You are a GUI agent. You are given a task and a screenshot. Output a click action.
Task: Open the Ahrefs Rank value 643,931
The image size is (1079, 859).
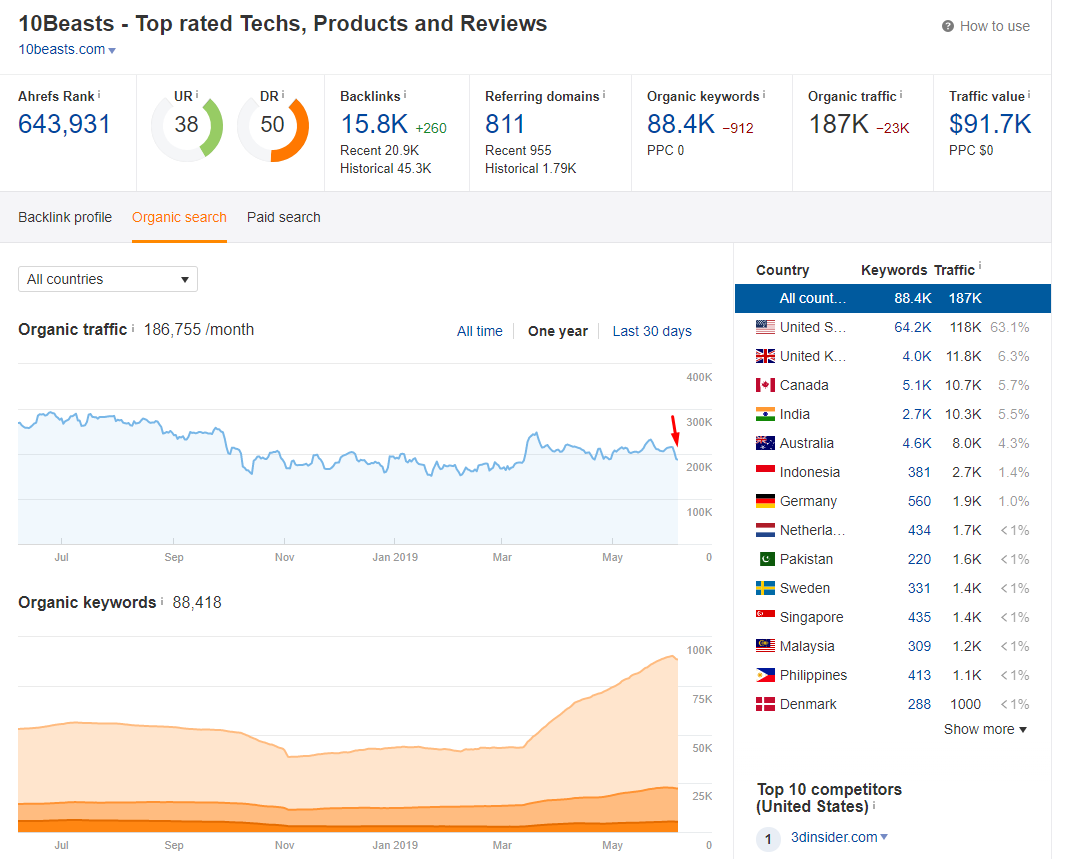coord(64,124)
